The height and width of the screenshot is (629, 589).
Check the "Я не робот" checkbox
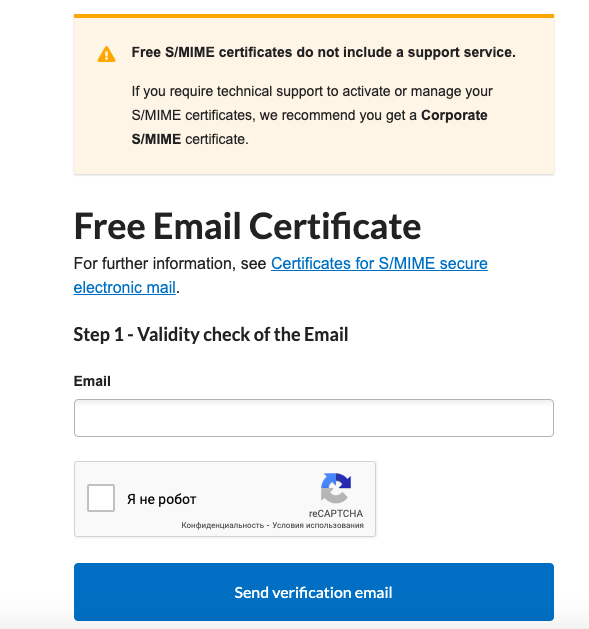101,498
